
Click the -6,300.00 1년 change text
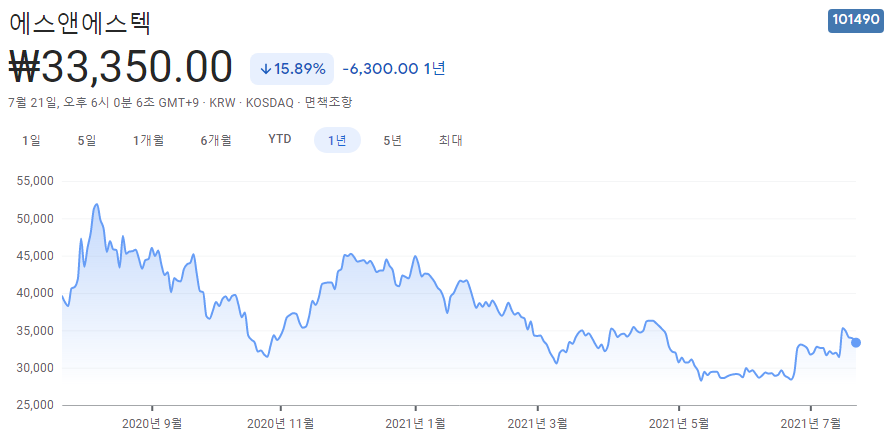click(394, 69)
